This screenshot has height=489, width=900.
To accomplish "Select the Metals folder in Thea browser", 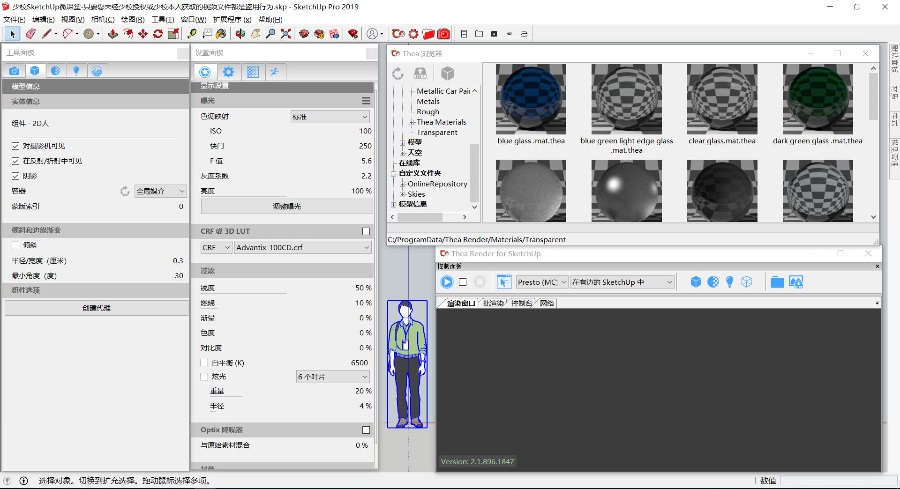I will 428,102.
